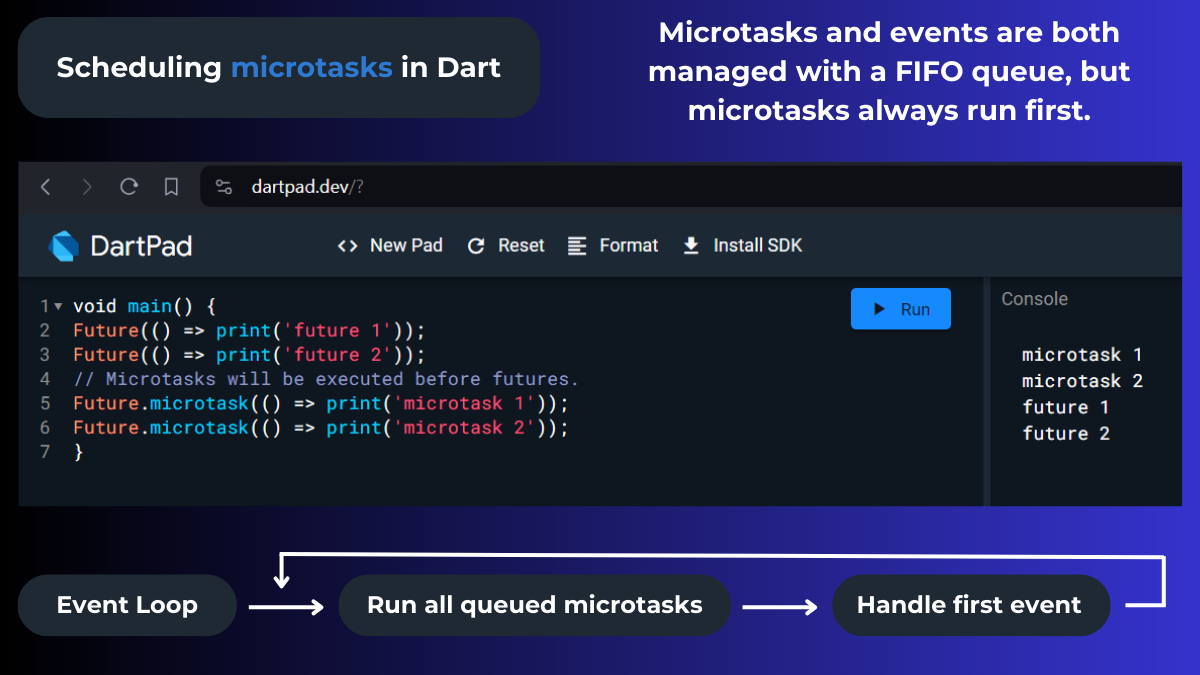Select the Console panel header
The image size is (1200, 675).
pyautogui.click(x=1034, y=298)
